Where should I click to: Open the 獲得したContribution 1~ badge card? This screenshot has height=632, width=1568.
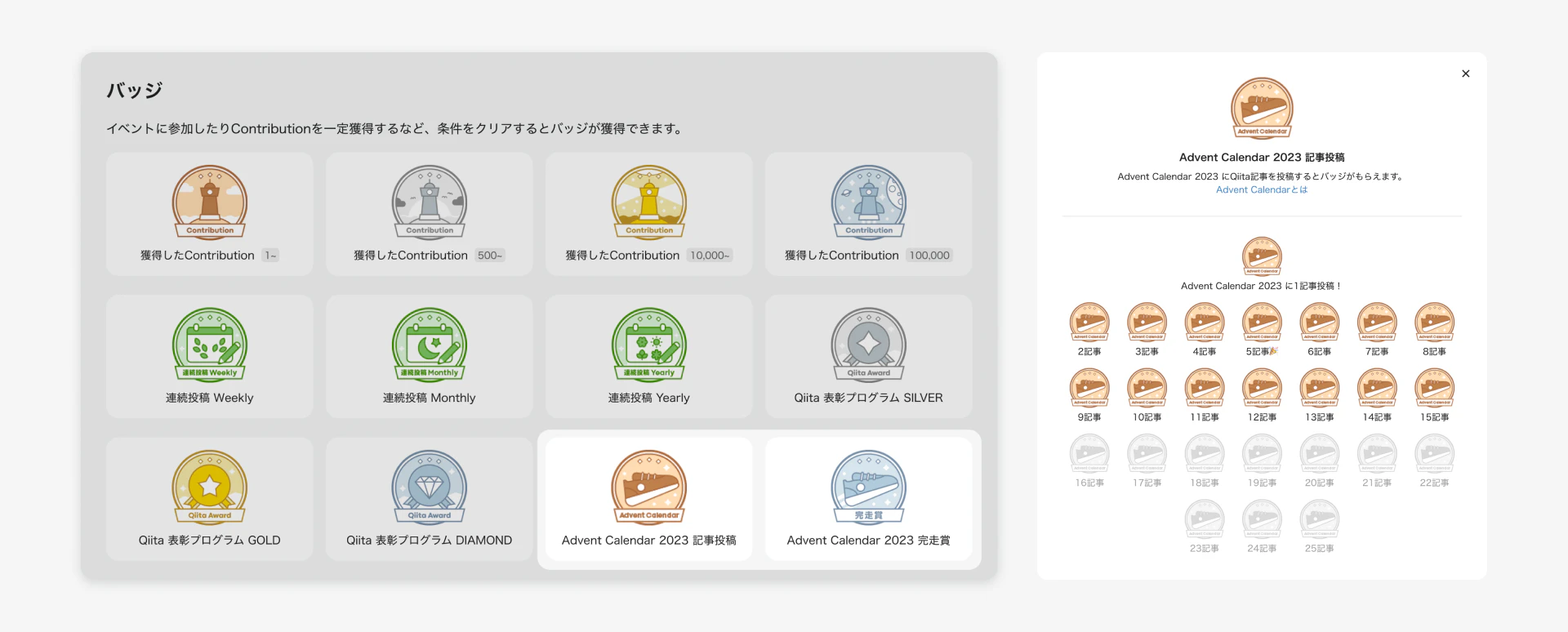point(209,214)
